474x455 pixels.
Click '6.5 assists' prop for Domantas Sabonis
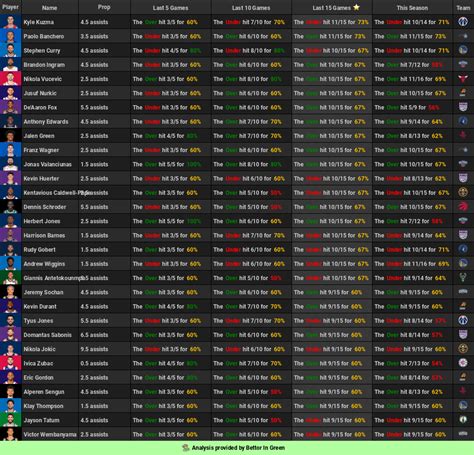tap(94, 335)
